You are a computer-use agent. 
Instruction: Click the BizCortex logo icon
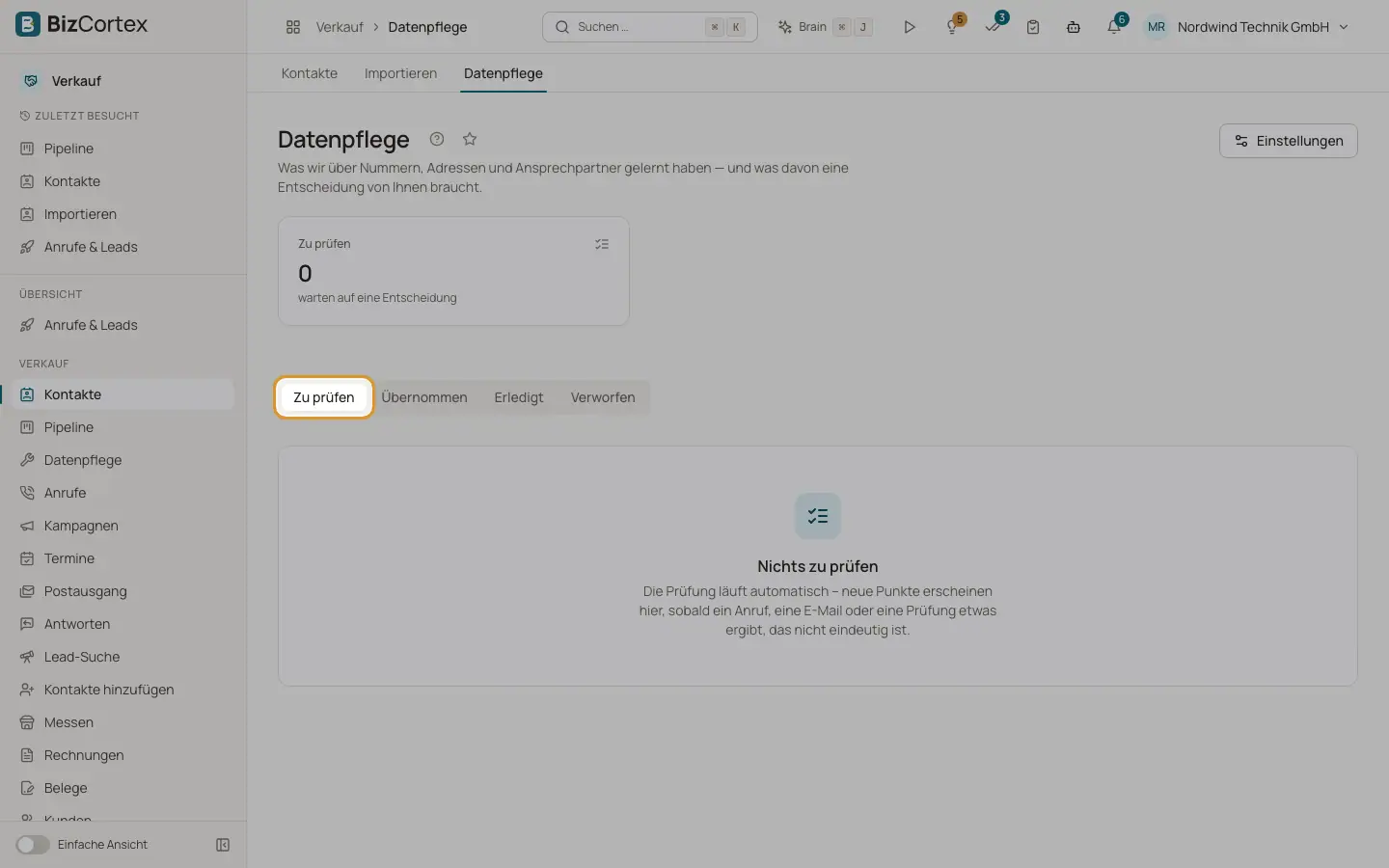[x=28, y=24]
